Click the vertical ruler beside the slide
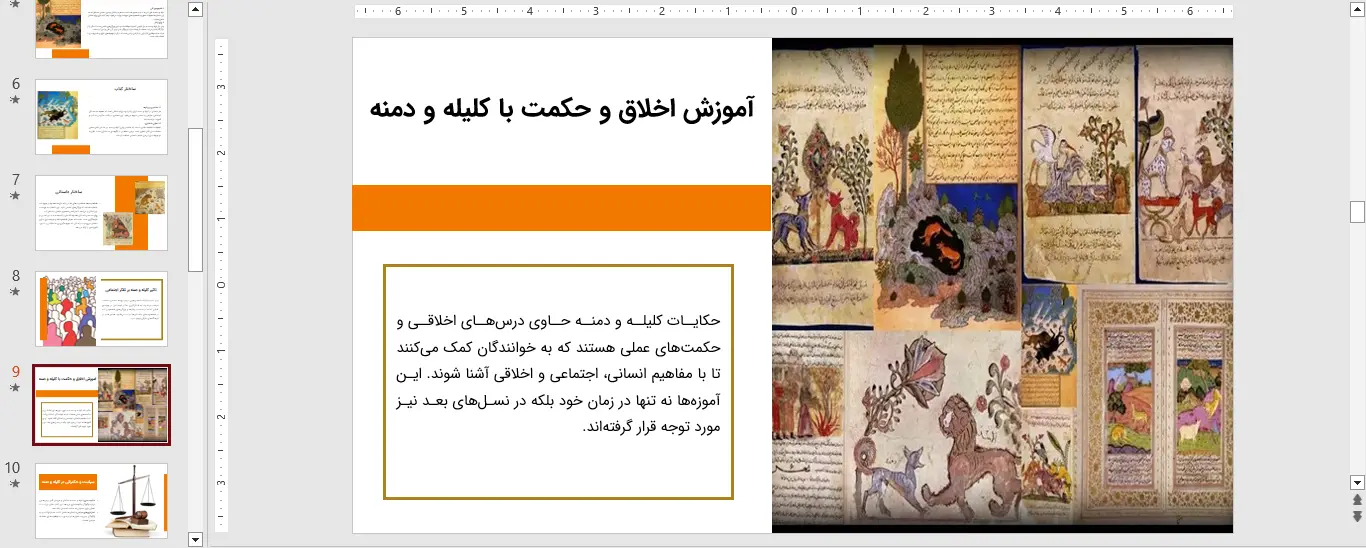Image resolution: width=1366 pixels, height=548 pixels. coord(222,285)
